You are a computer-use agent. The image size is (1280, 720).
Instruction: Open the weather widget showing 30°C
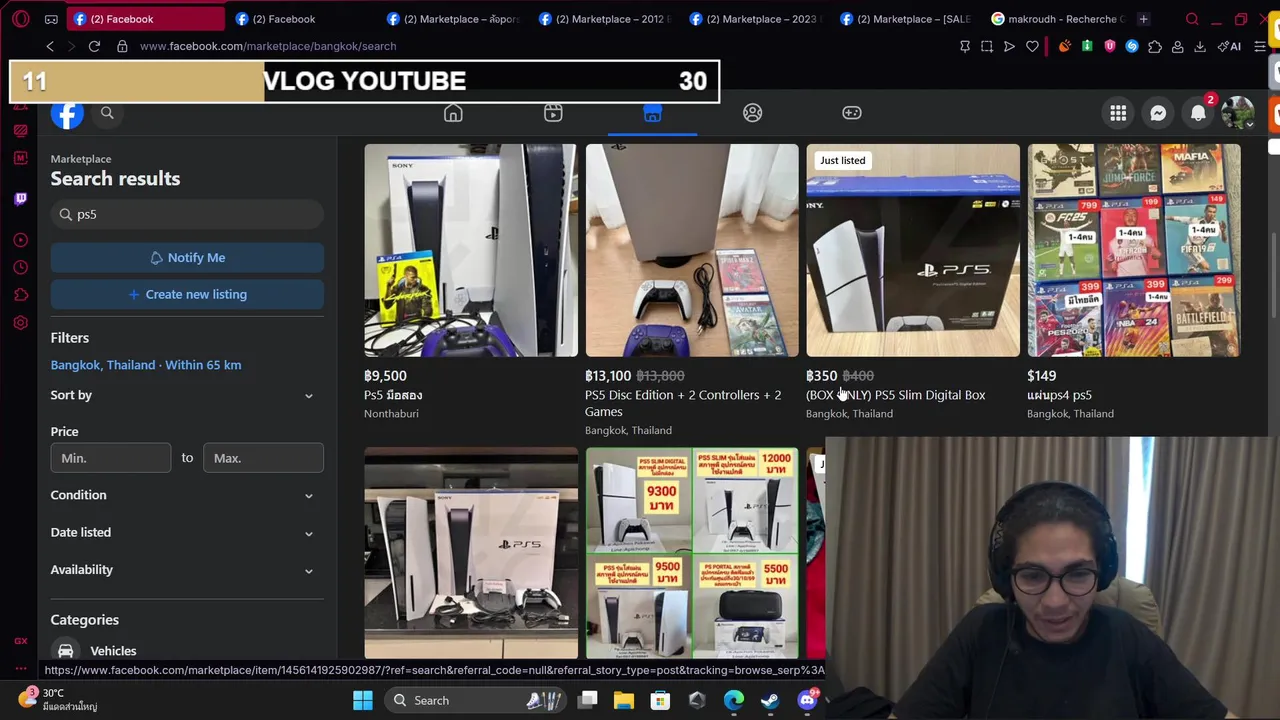click(60, 700)
